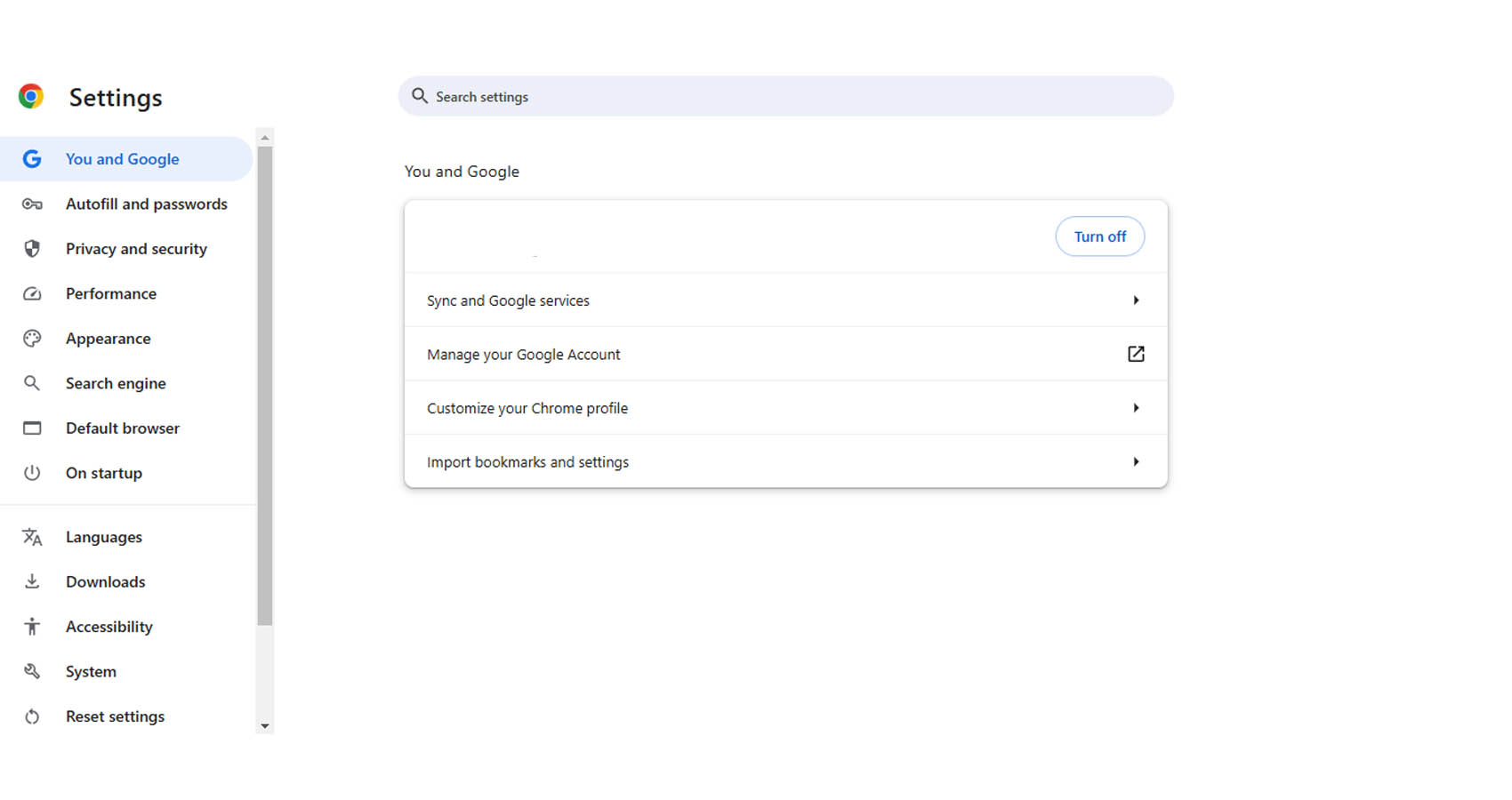Click the wrench icon for System

(32, 671)
